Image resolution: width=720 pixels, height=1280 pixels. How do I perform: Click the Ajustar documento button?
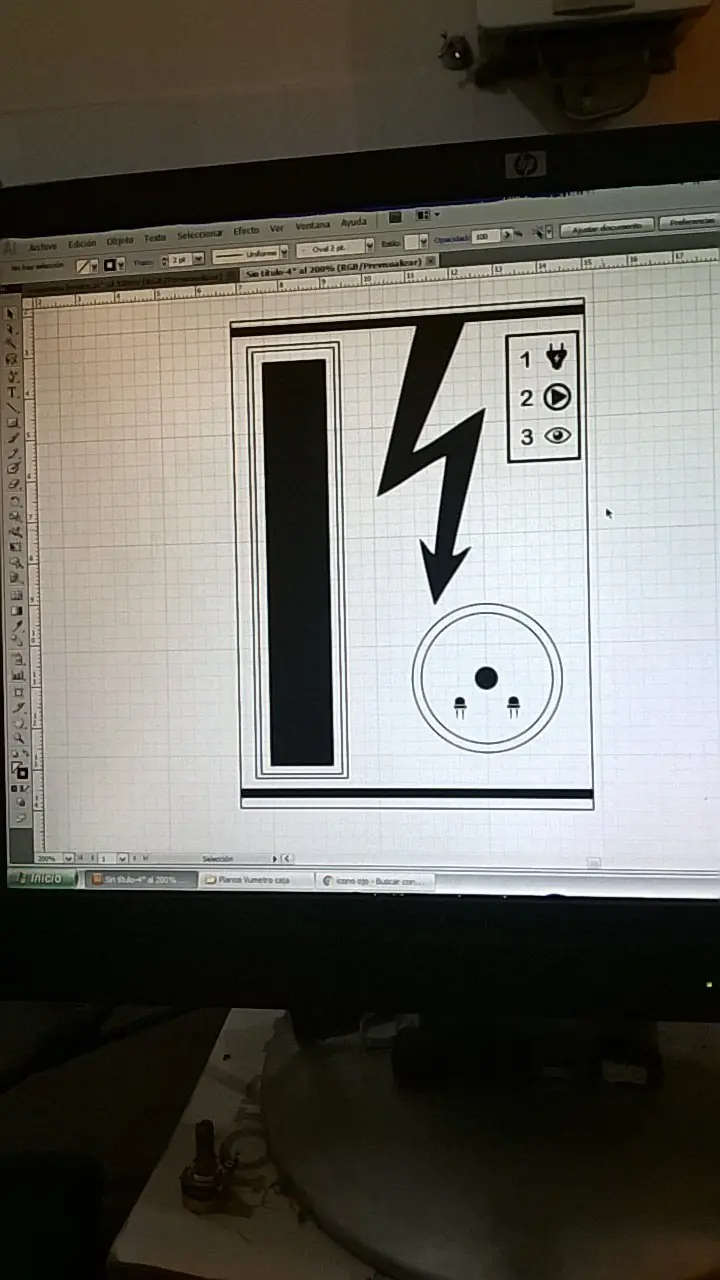coord(606,228)
